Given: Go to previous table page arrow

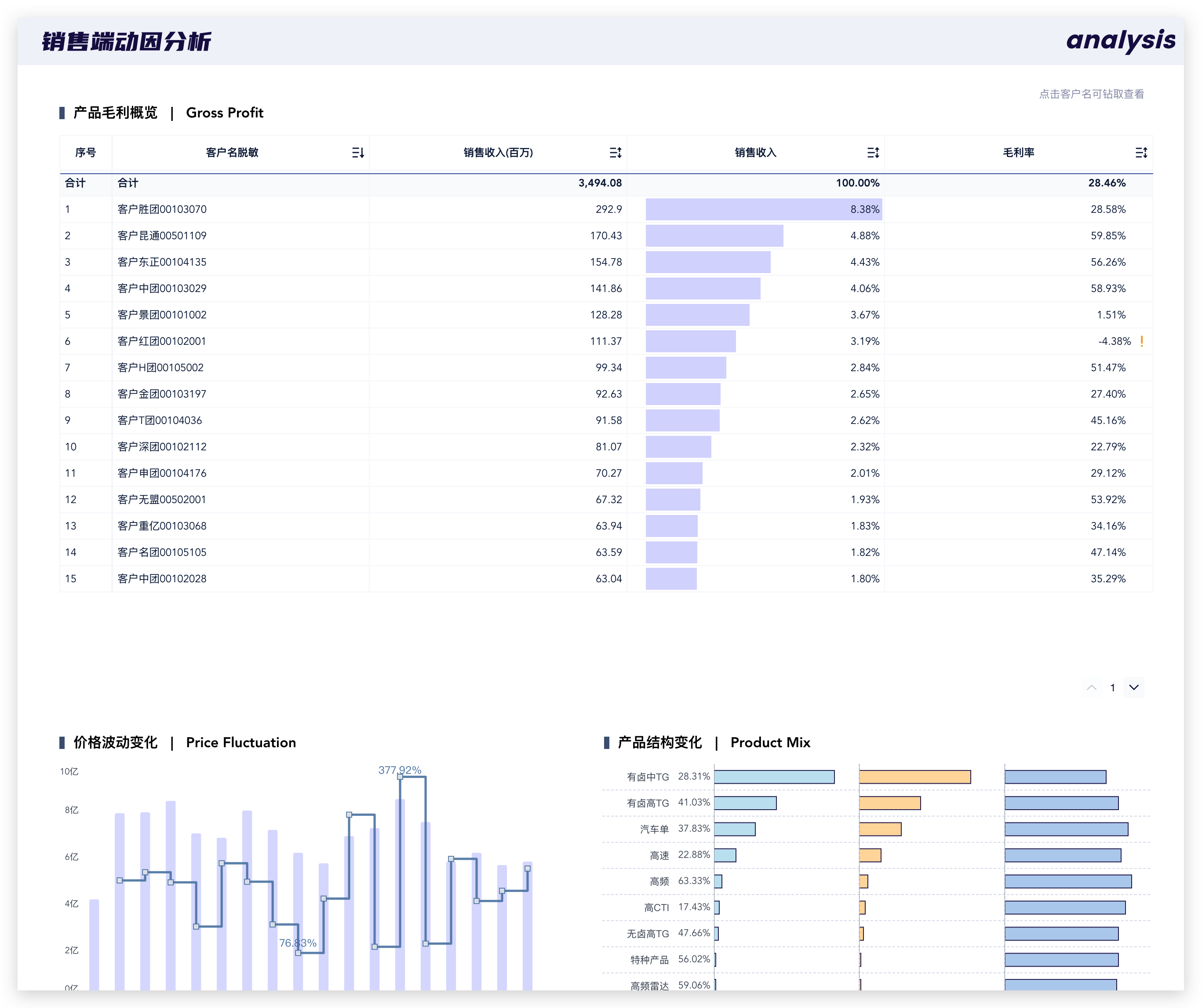Looking at the screenshot, I should [x=1092, y=687].
